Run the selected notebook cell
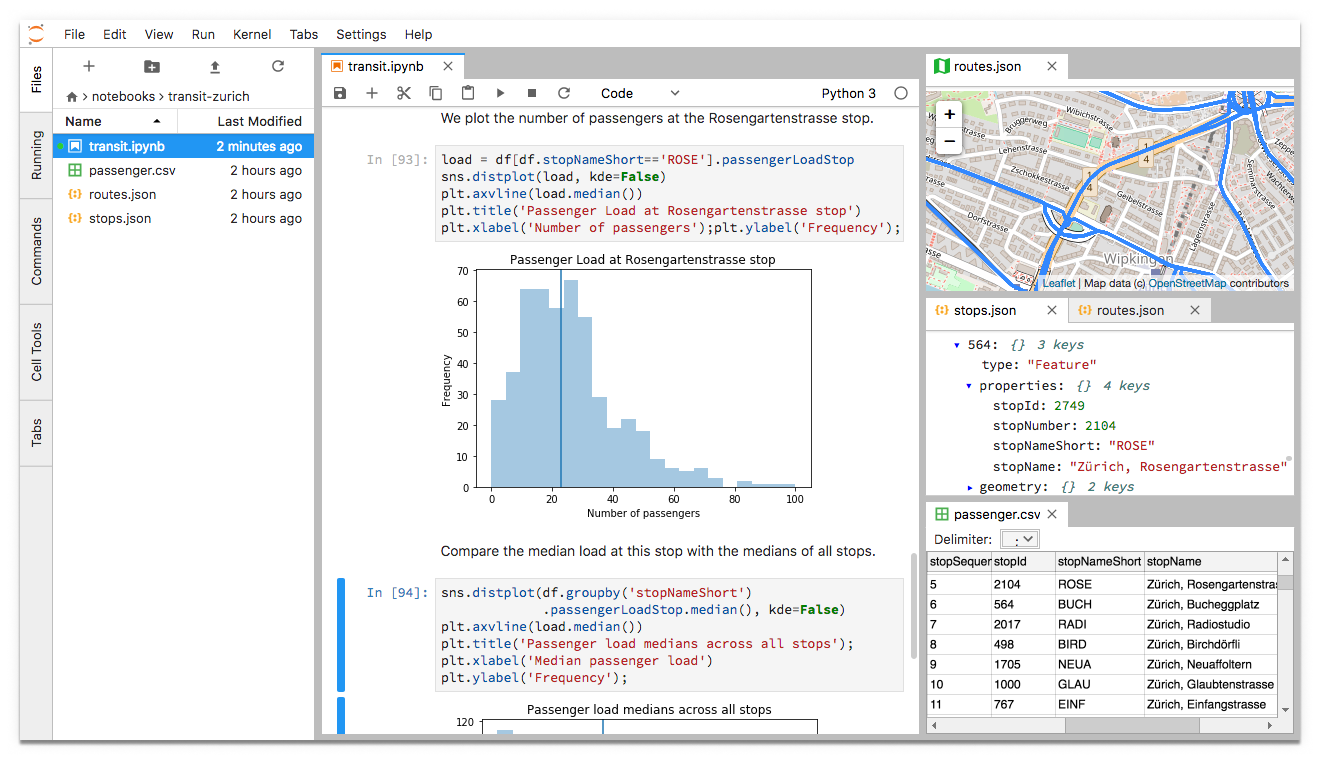 (499, 93)
